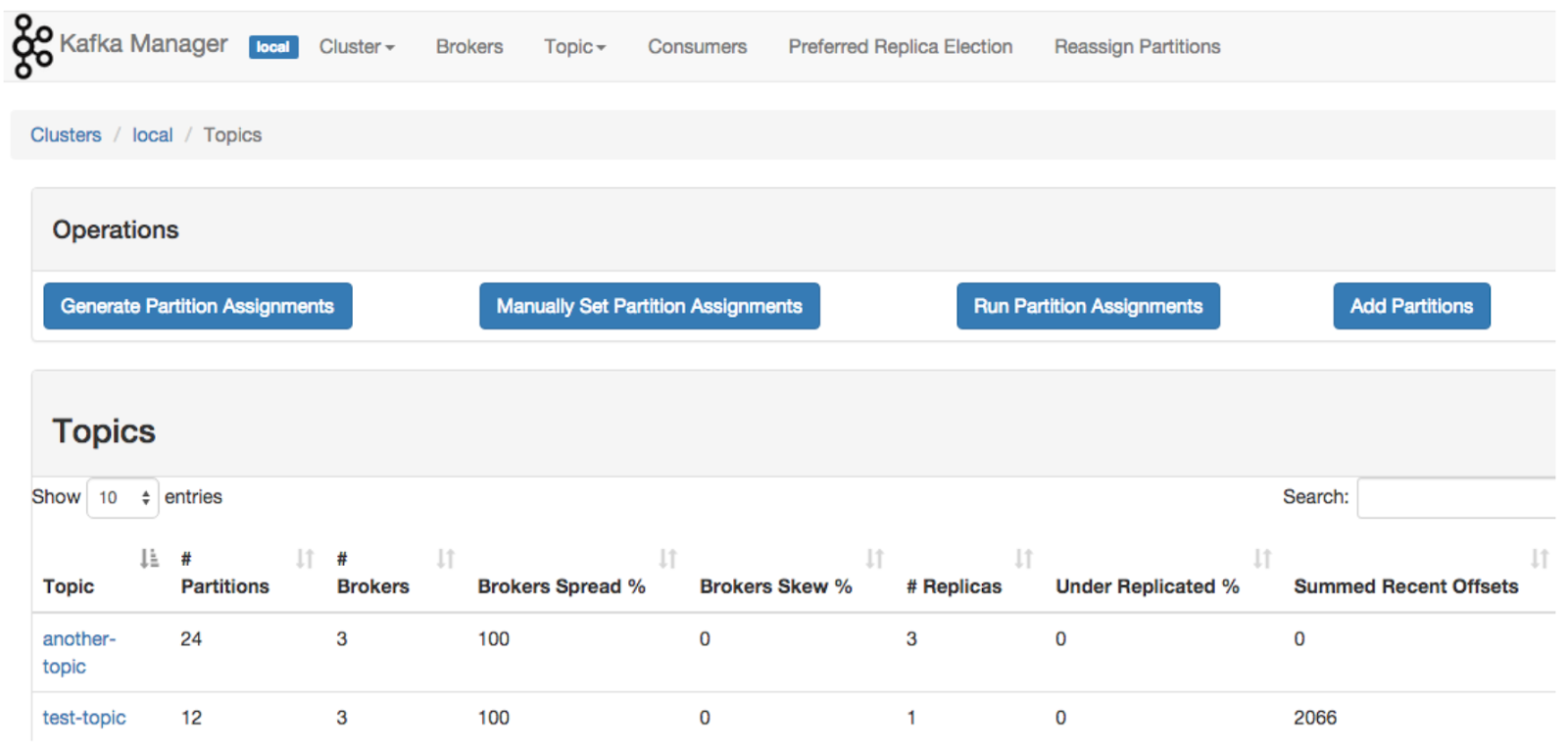Viewport: 1568px width, 755px height.
Task: Click the Add Partitions button
Action: pyautogui.click(x=1410, y=306)
